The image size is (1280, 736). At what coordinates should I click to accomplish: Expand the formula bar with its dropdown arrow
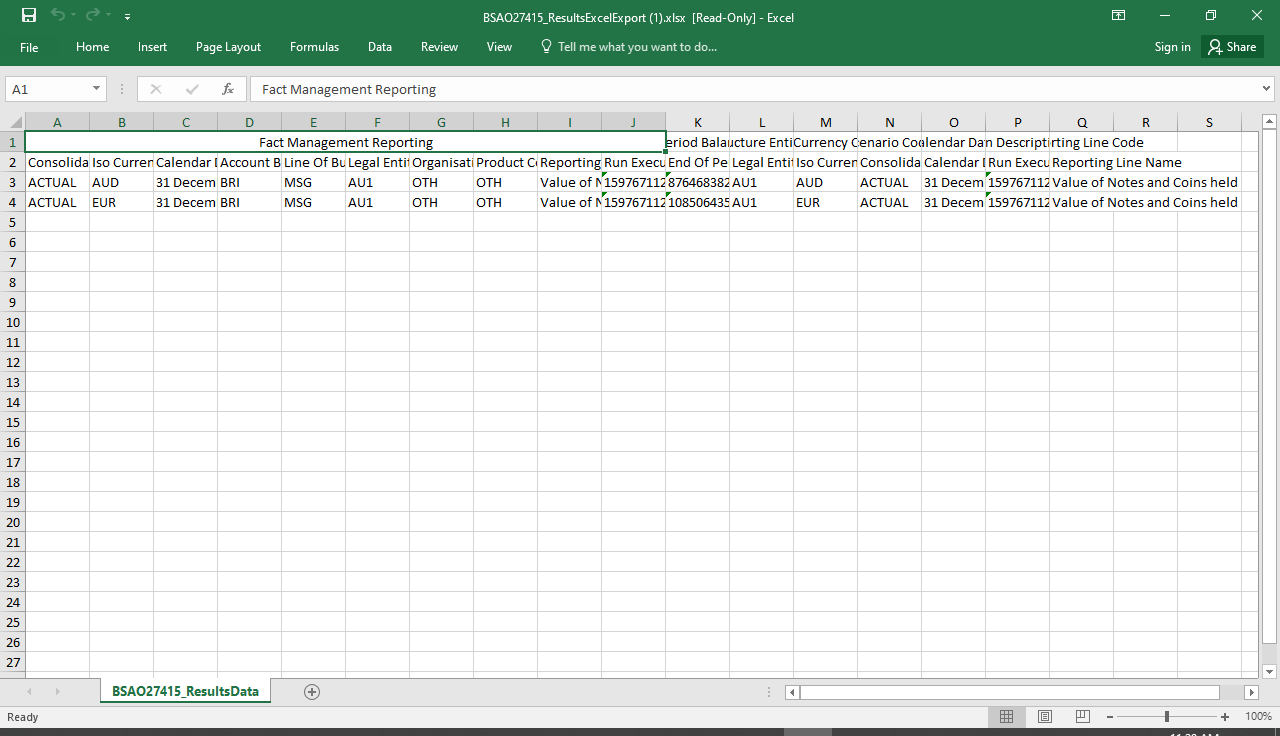[1268, 88]
